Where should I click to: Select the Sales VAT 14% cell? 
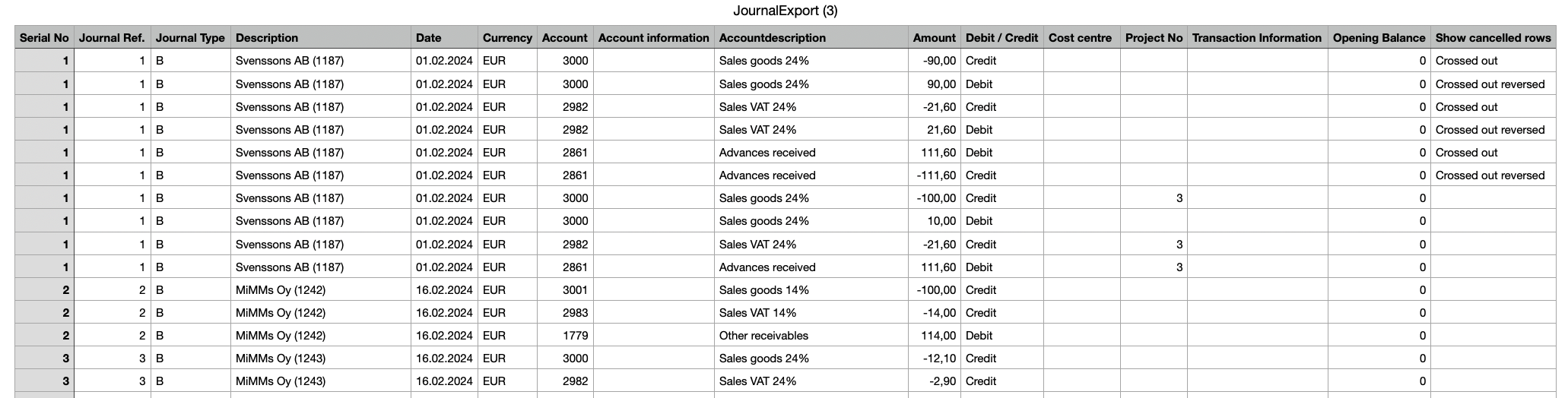pyautogui.click(x=811, y=312)
